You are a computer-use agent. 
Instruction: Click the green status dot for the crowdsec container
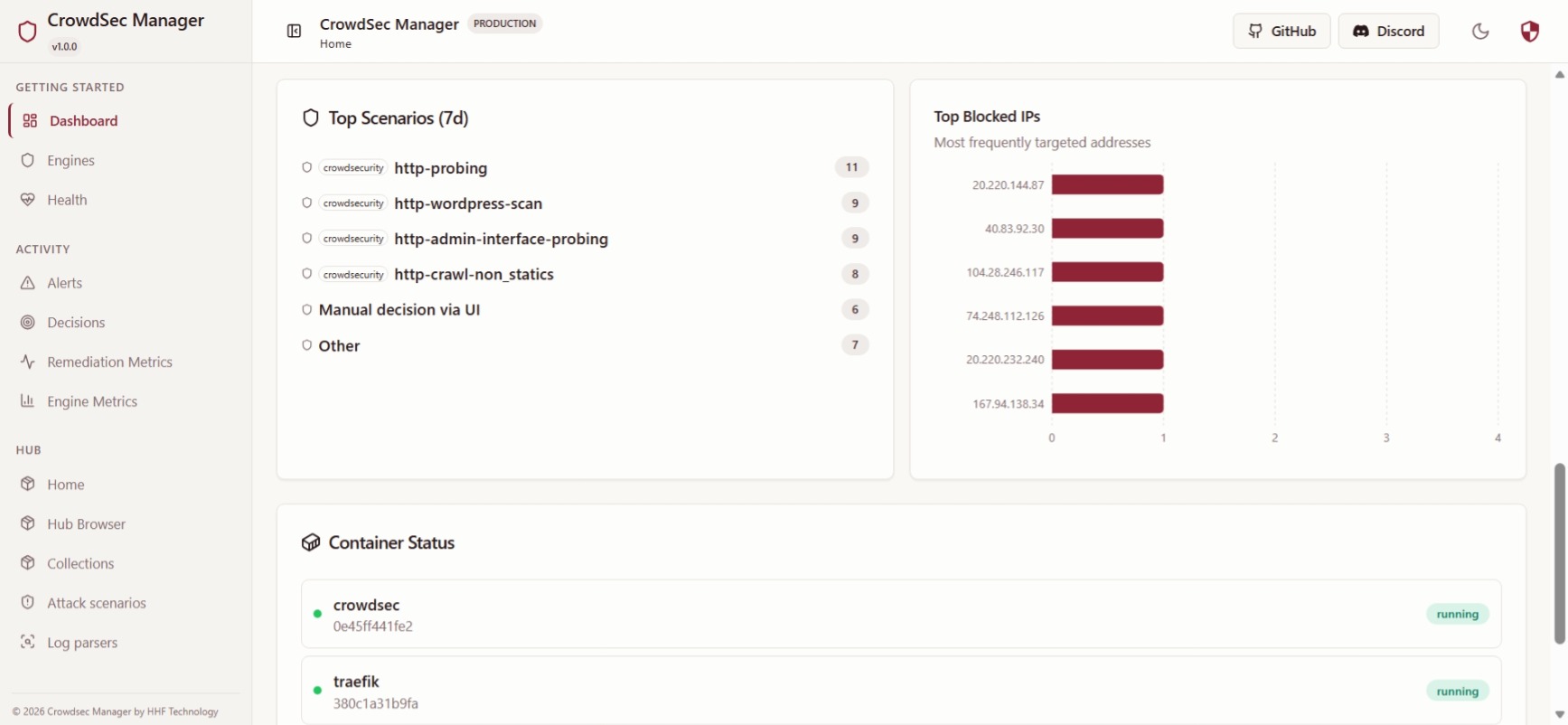pyautogui.click(x=317, y=614)
